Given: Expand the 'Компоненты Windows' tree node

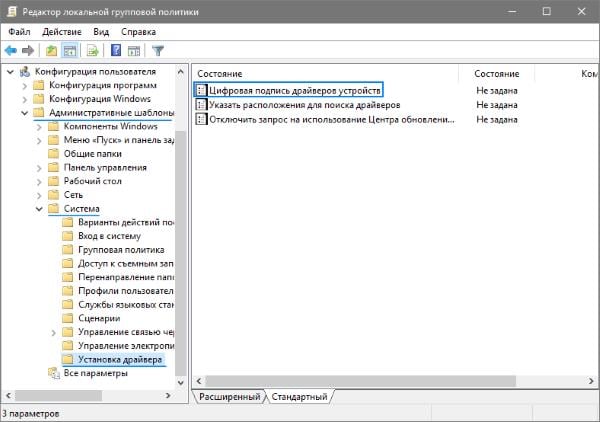Looking at the screenshot, I should (39, 127).
